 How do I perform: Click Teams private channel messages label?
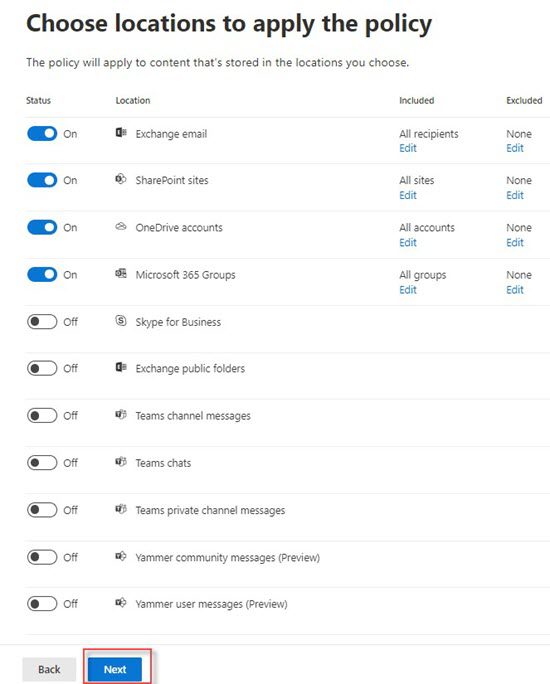tap(210, 510)
